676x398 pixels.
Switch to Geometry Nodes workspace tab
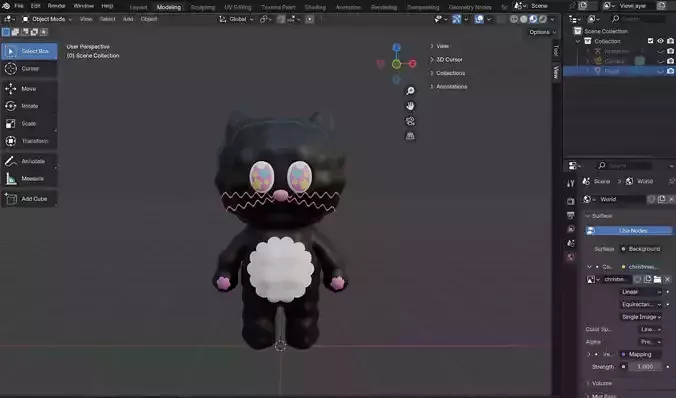pyautogui.click(x=470, y=7)
